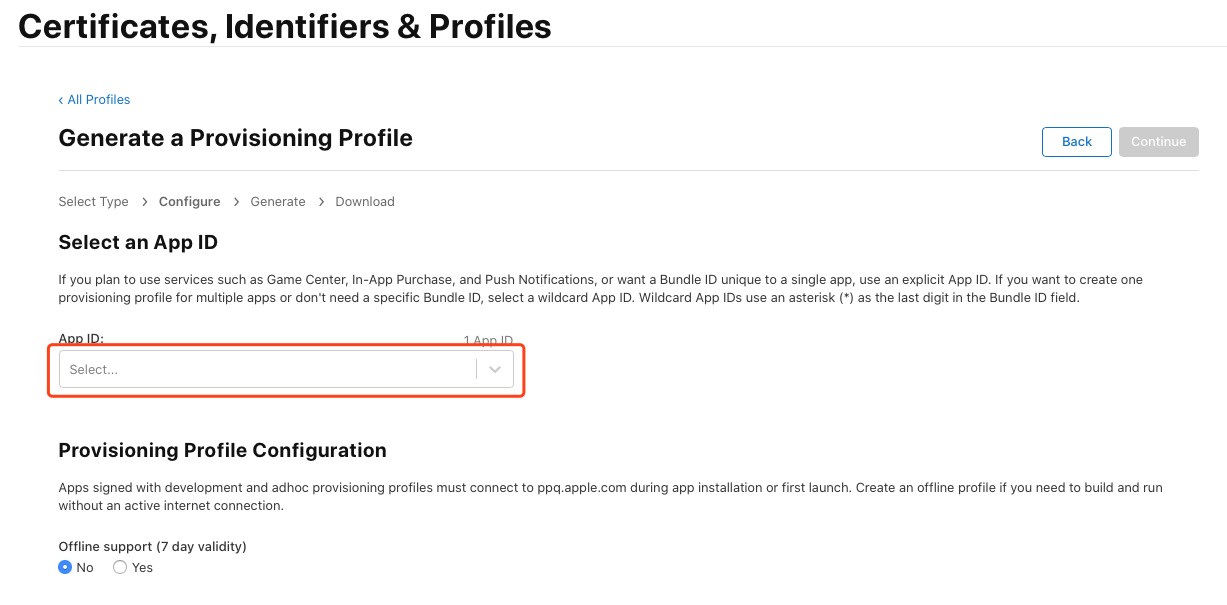The width and height of the screenshot is (1227, 605).
Task: Click the Generate a Provisioning Profile title
Action: tap(235, 138)
